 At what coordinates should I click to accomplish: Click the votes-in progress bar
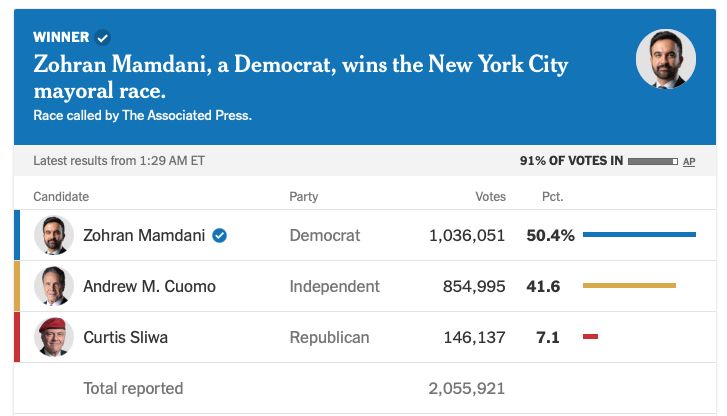653,161
